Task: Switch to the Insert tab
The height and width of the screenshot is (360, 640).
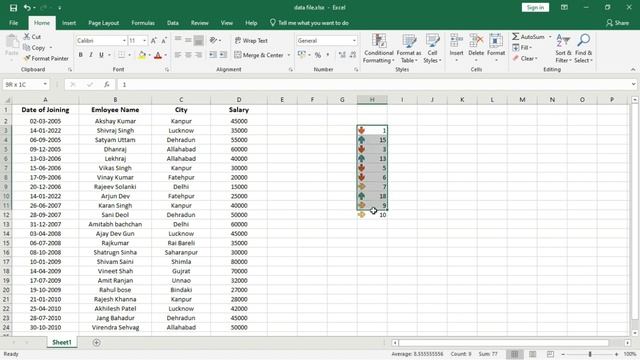Action: click(x=69, y=23)
